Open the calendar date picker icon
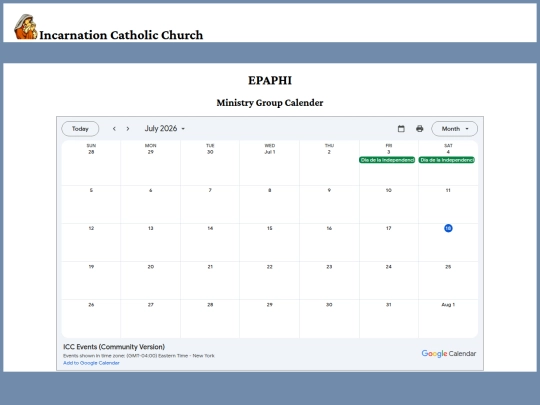The height and width of the screenshot is (405, 540). pyautogui.click(x=401, y=129)
